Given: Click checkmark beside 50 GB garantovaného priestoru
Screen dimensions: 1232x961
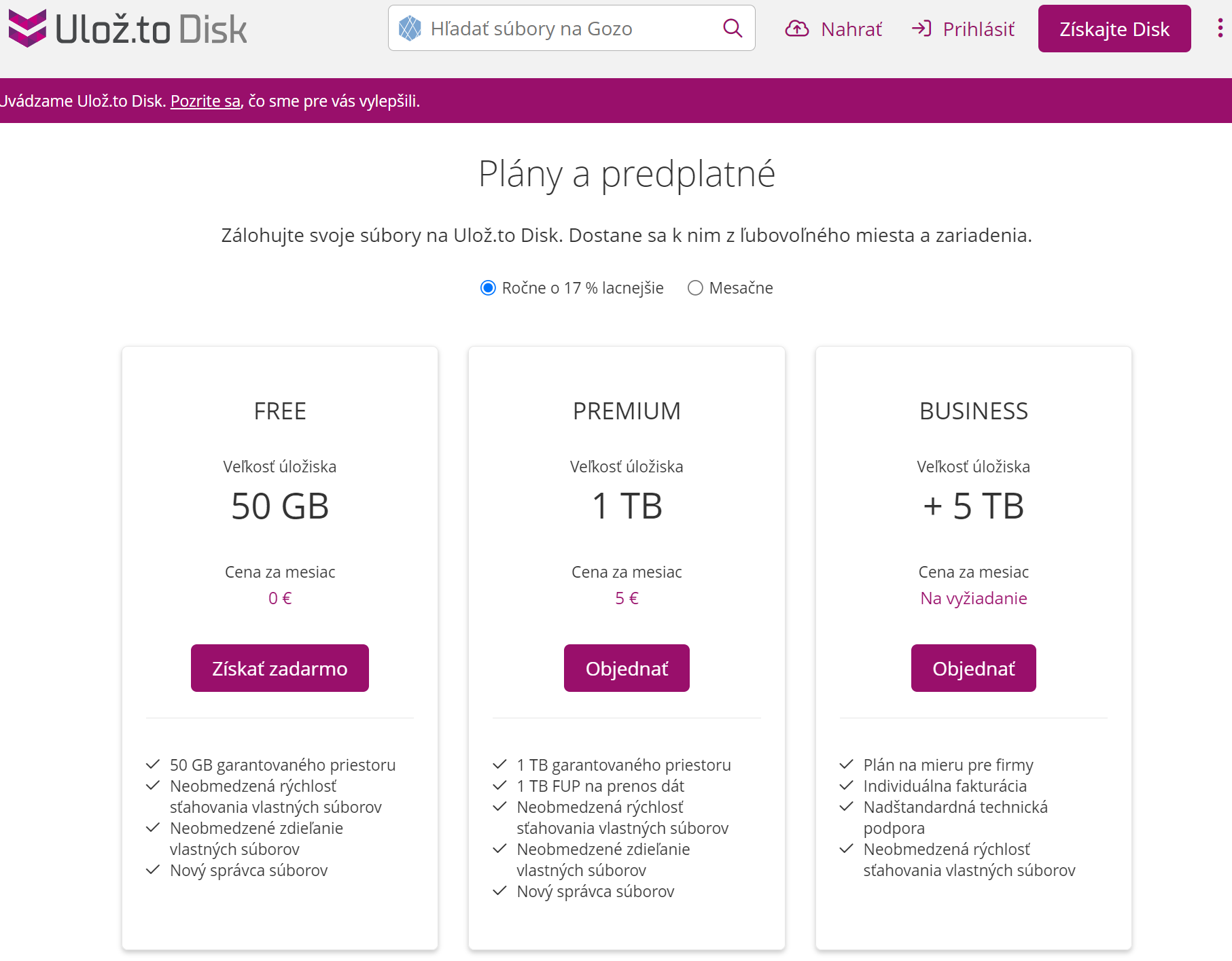Looking at the screenshot, I should click(153, 765).
